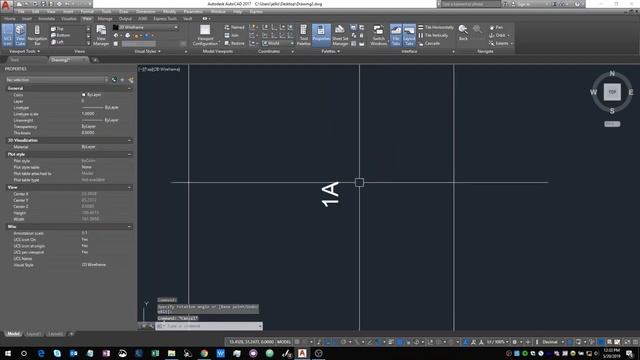Click the Quick Select icon in Properties

(x=131, y=80)
